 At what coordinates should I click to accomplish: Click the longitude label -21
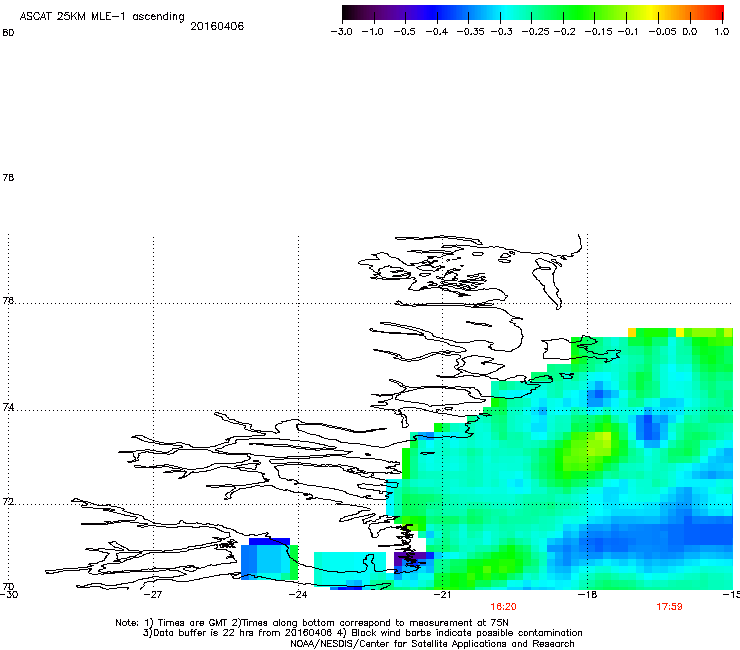[x=442, y=595]
